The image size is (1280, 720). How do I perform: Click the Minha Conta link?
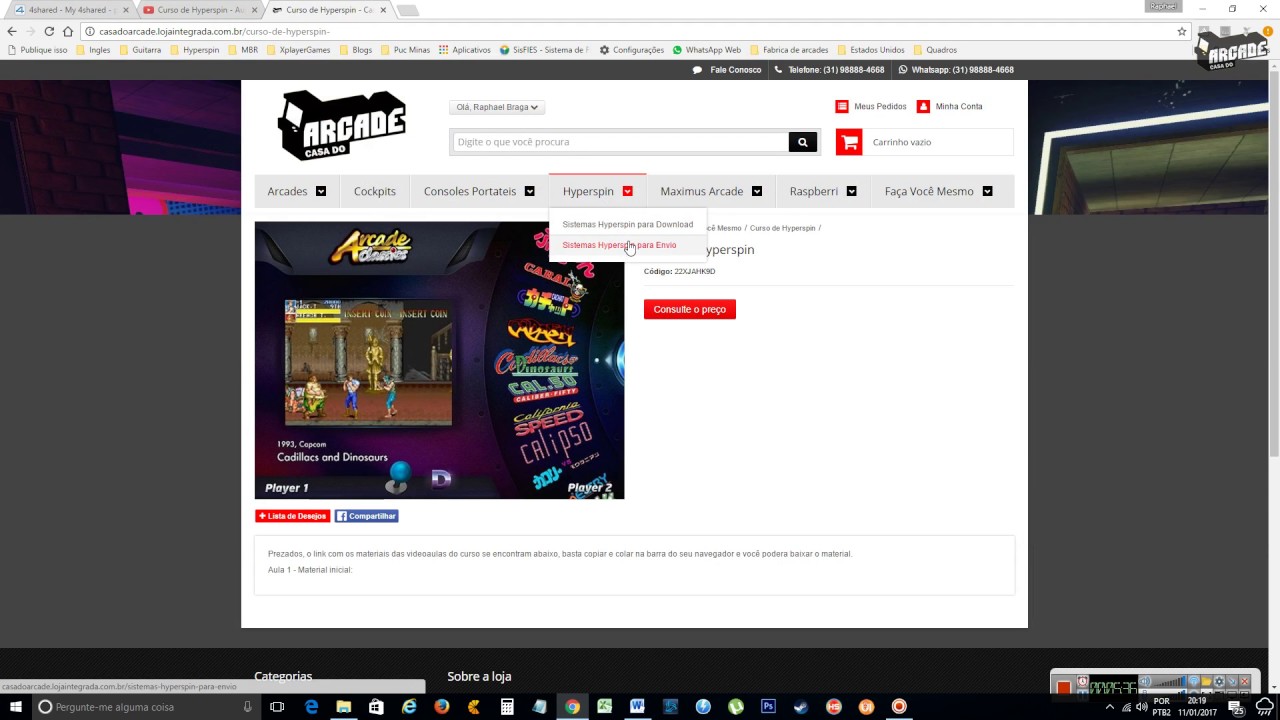click(x=959, y=106)
